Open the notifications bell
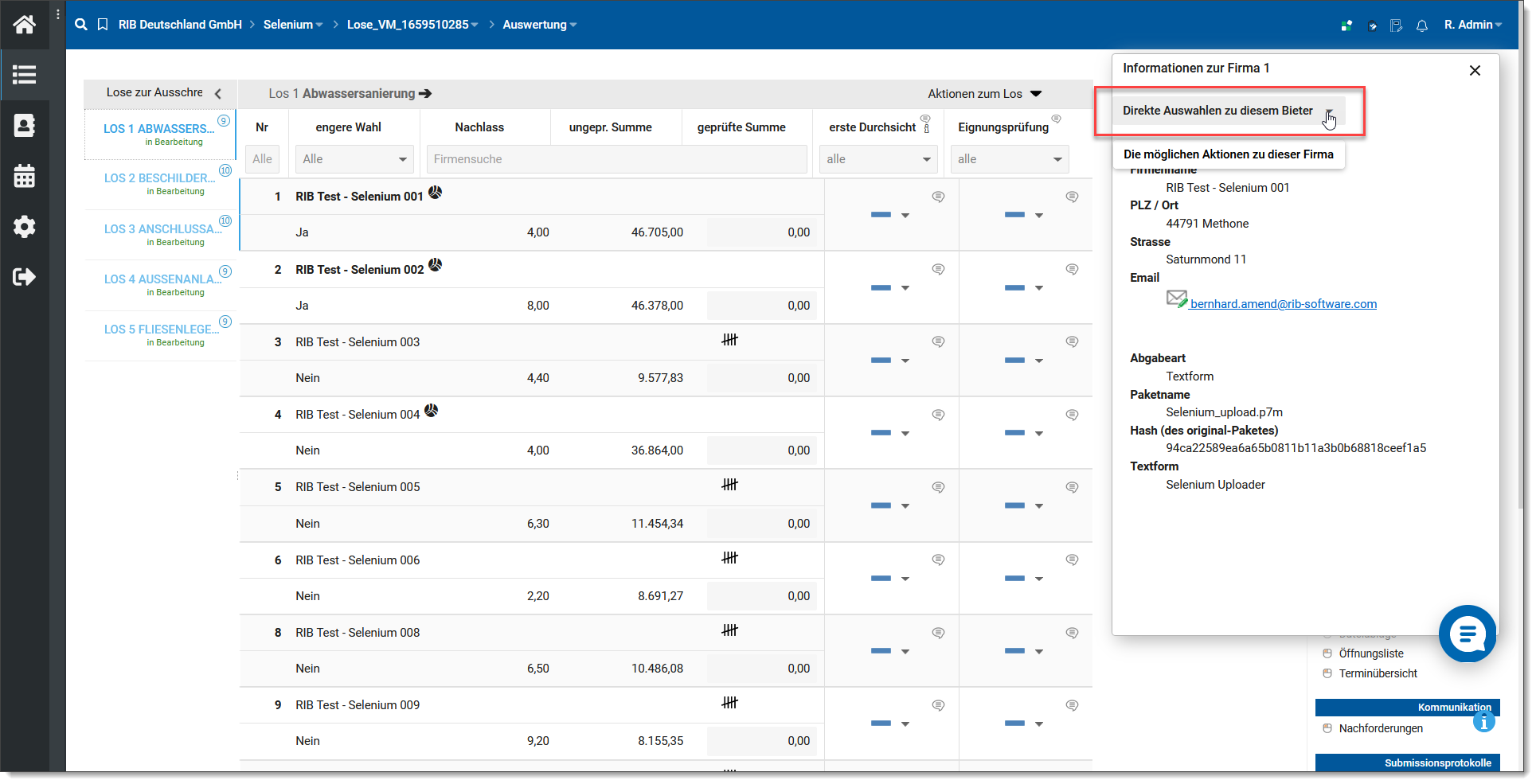Viewport: 1536px width, 784px height. (1422, 25)
